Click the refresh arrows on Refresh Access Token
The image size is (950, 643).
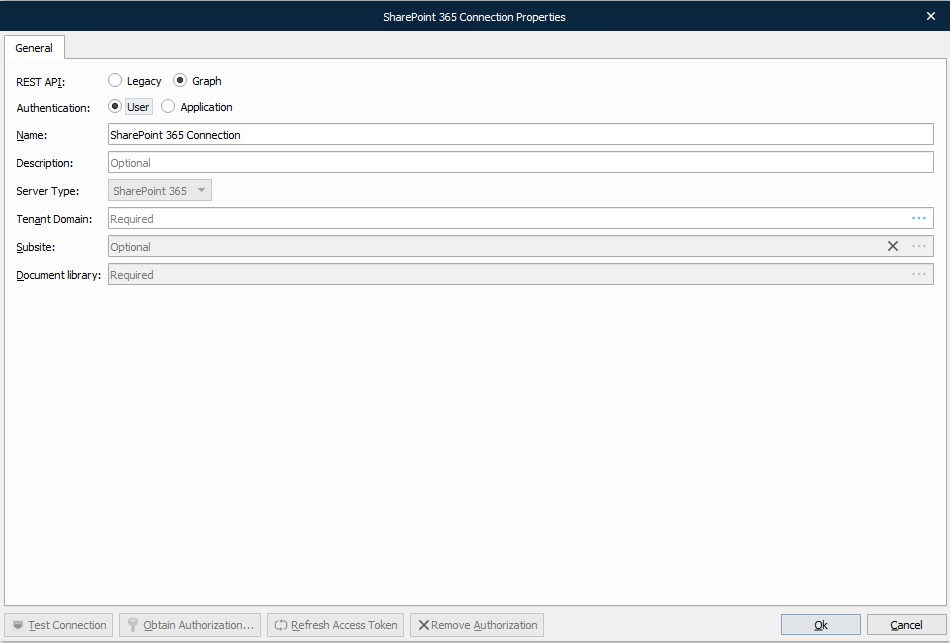(280, 625)
